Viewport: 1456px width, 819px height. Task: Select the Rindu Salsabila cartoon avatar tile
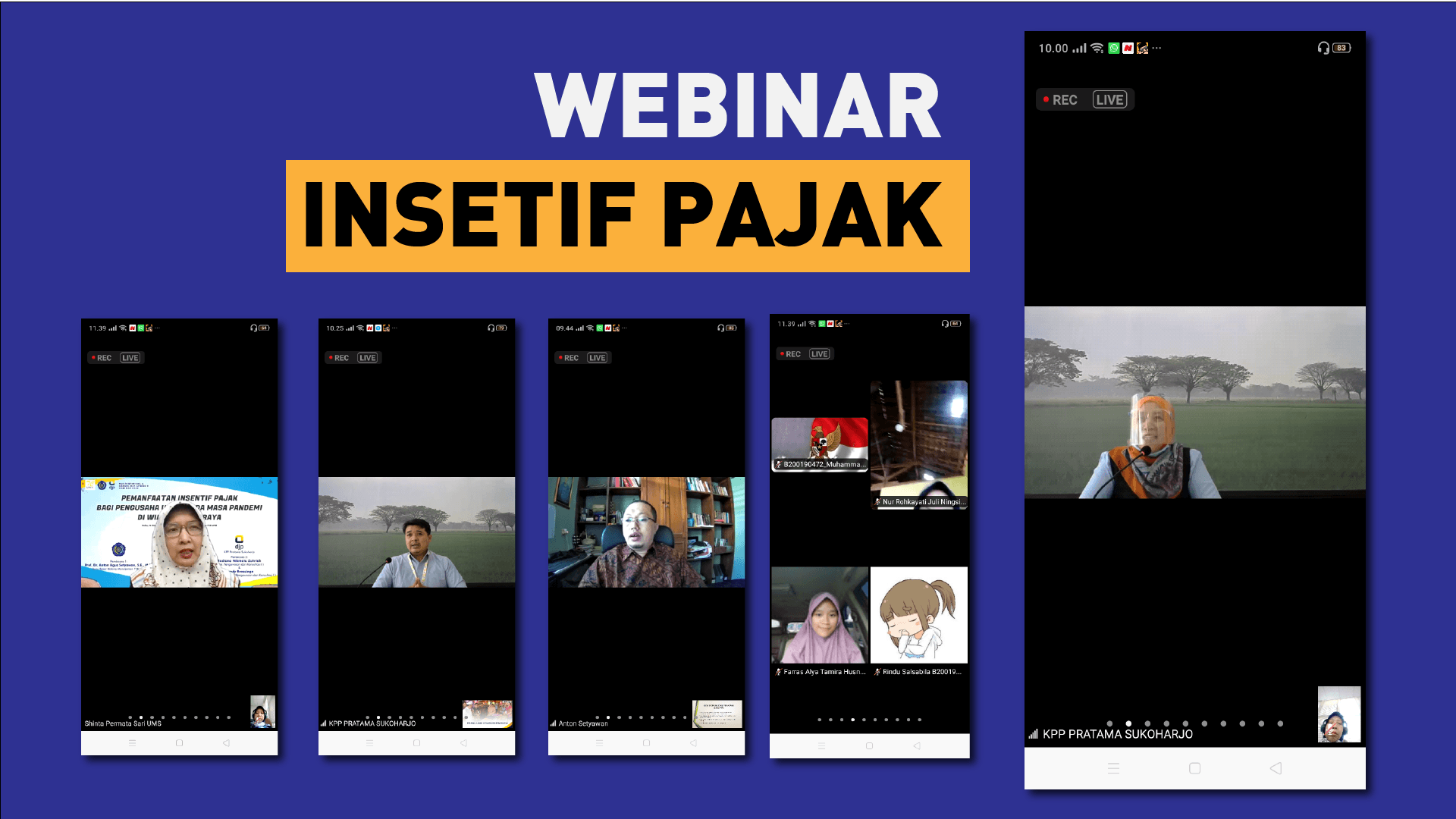tap(918, 616)
